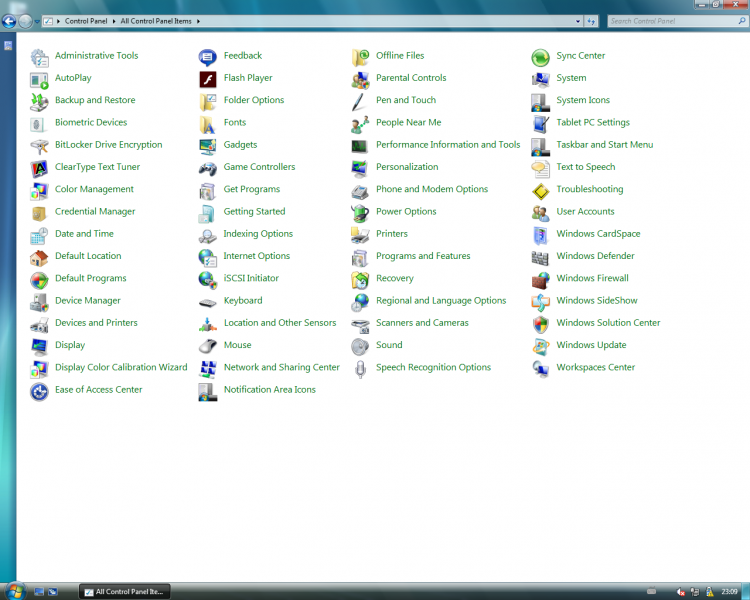Open the Offline Files icon
Screen dimensions: 750x600
coord(360,57)
